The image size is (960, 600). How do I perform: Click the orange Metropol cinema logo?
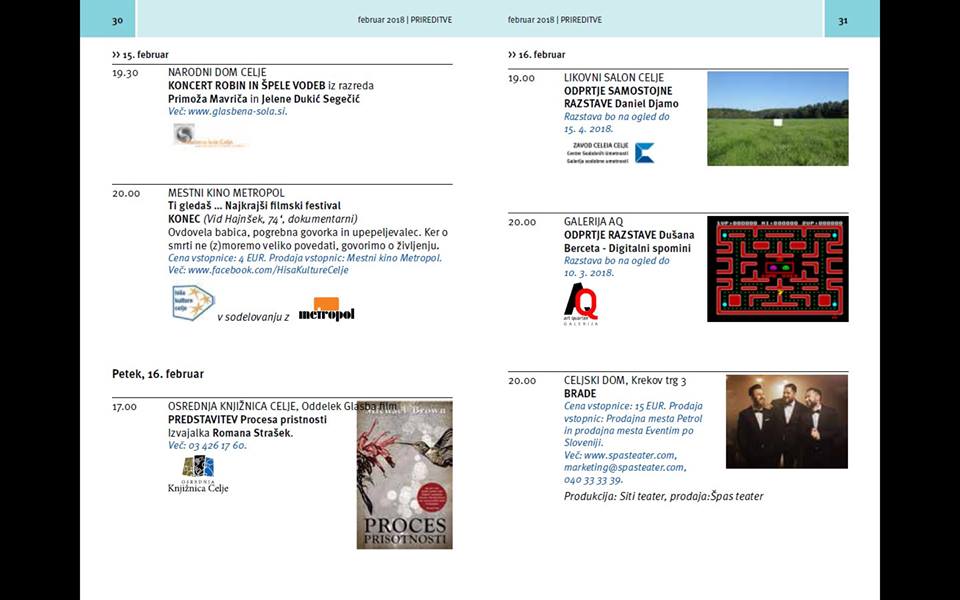(326, 310)
